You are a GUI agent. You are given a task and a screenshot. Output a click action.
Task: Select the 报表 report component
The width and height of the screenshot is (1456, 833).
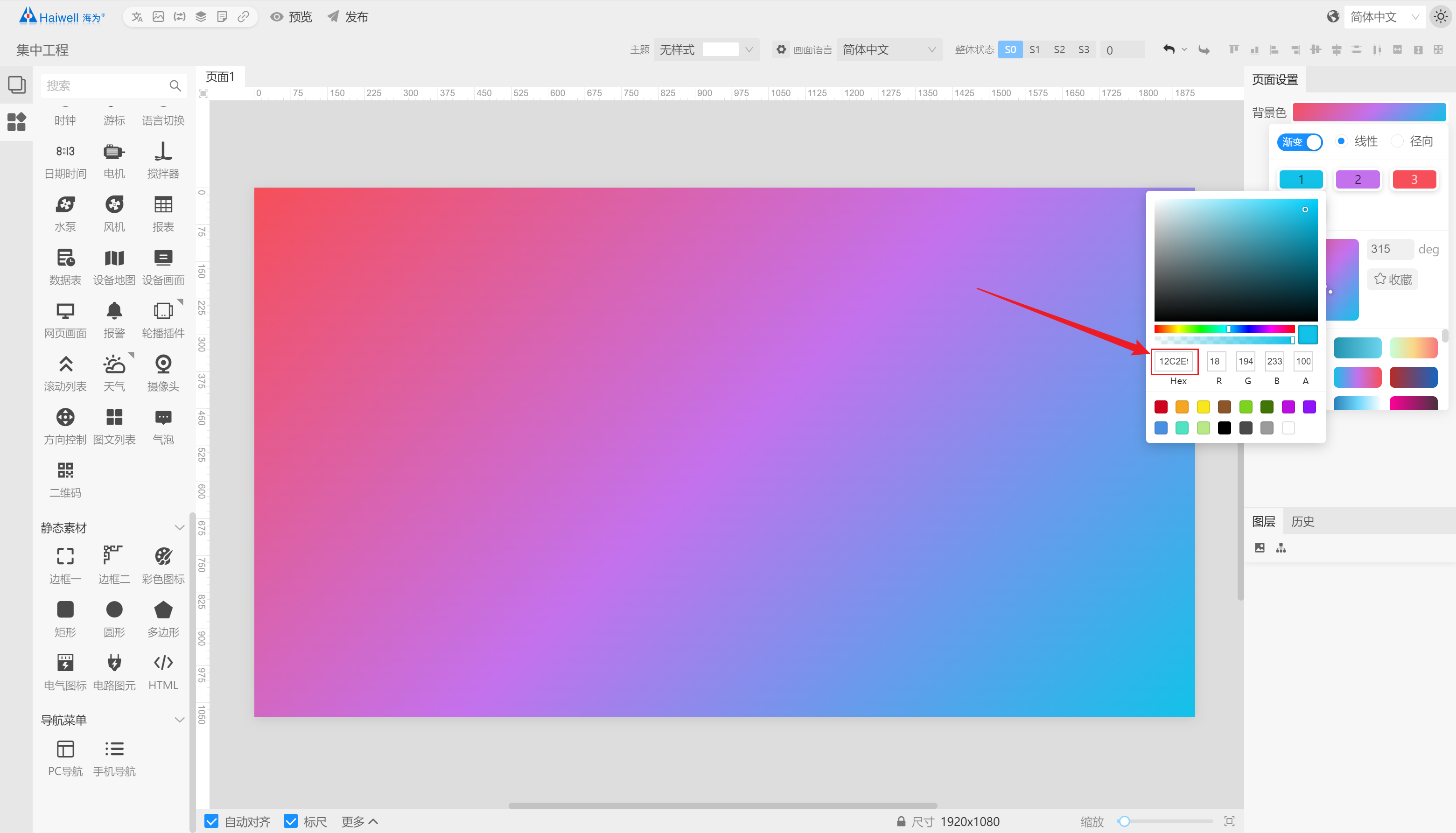pos(163,214)
